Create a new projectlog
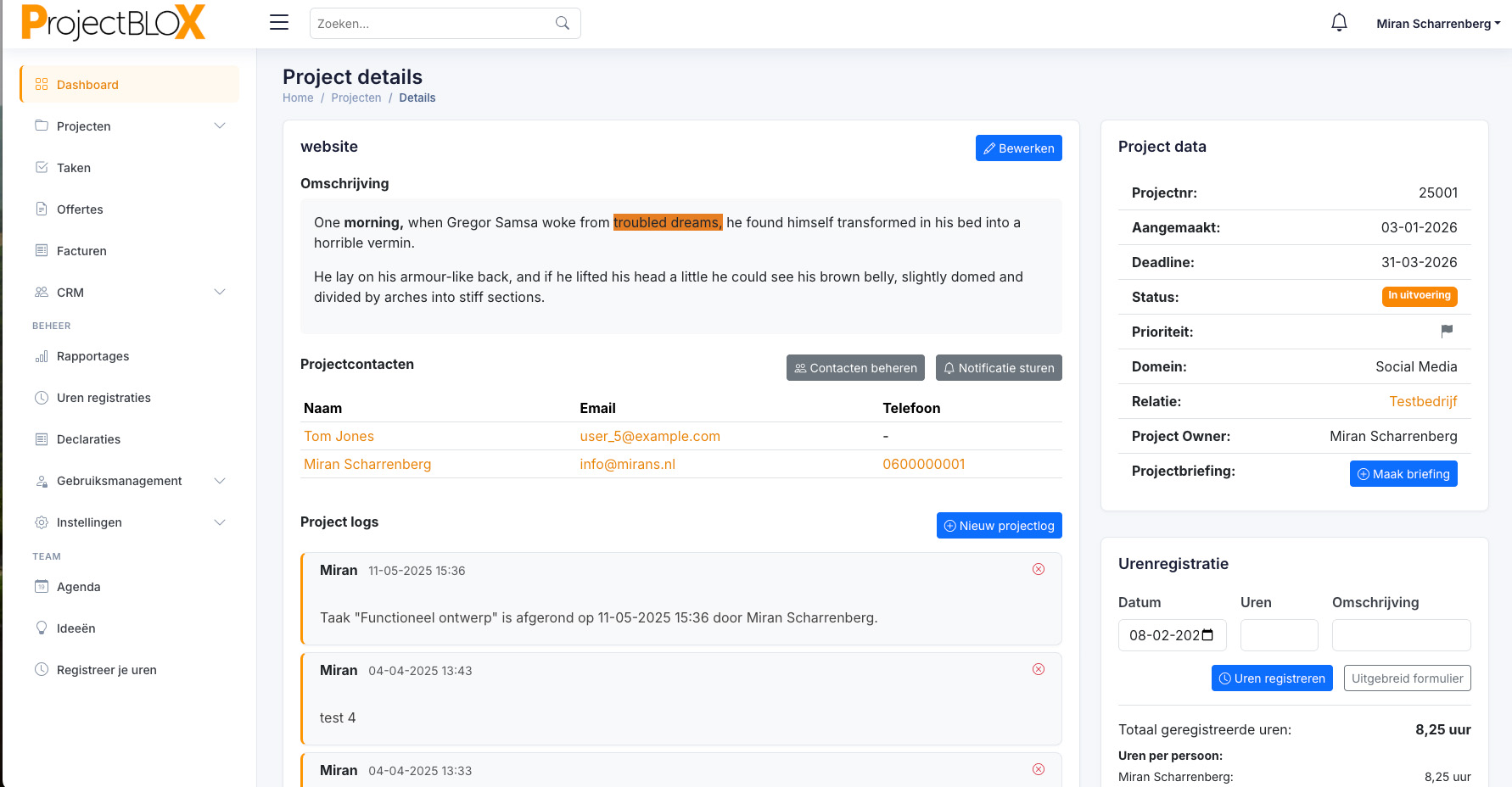 [999, 526]
